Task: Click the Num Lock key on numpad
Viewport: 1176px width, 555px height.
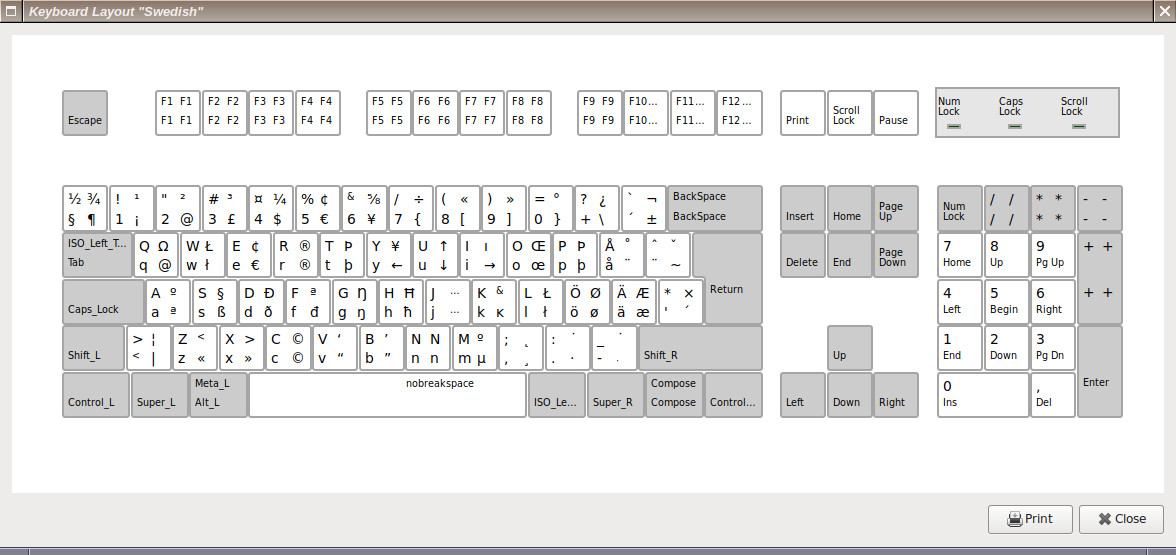Action: tap(959, 208)
